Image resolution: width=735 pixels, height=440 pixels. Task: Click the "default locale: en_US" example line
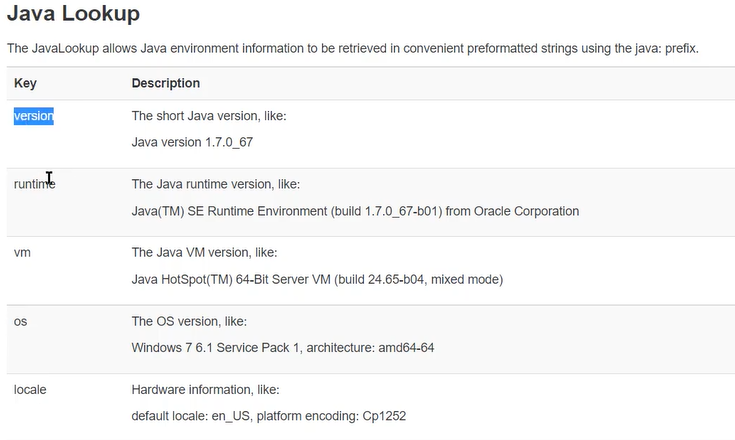[x=269, y=415]
